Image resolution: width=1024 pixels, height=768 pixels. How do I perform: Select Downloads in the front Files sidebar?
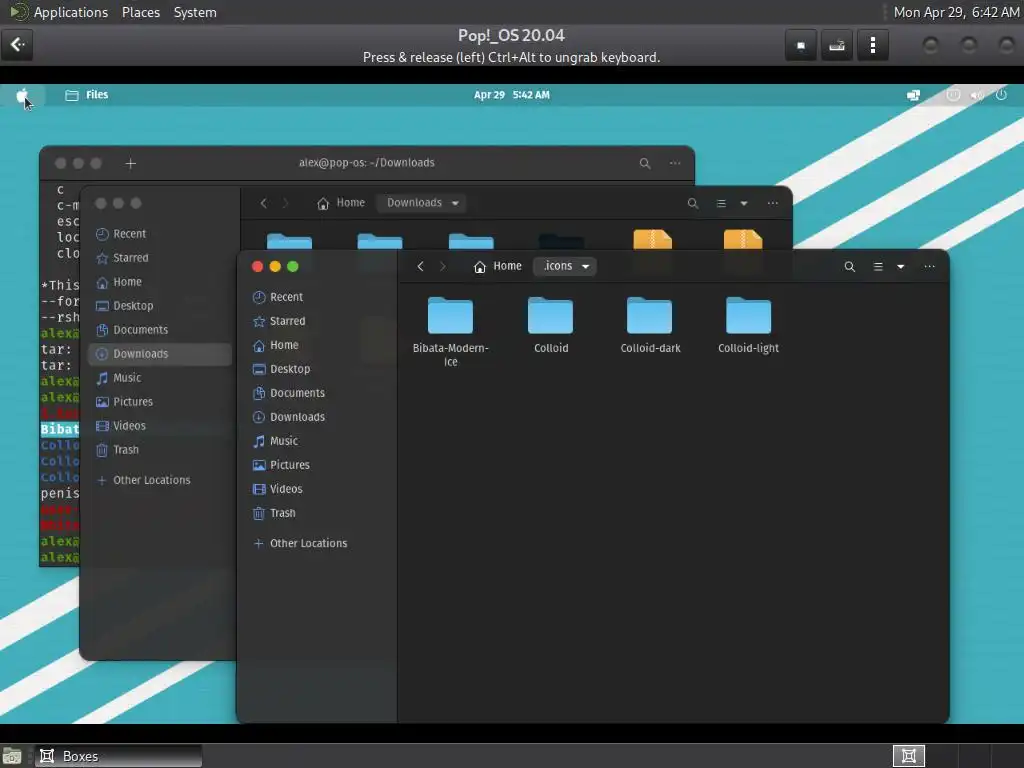[316, 417]
